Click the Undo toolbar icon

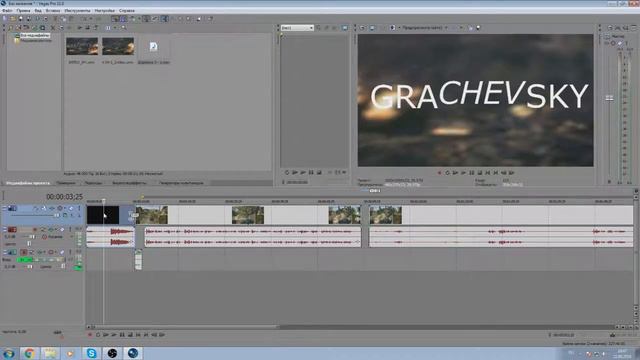(85, 19)
